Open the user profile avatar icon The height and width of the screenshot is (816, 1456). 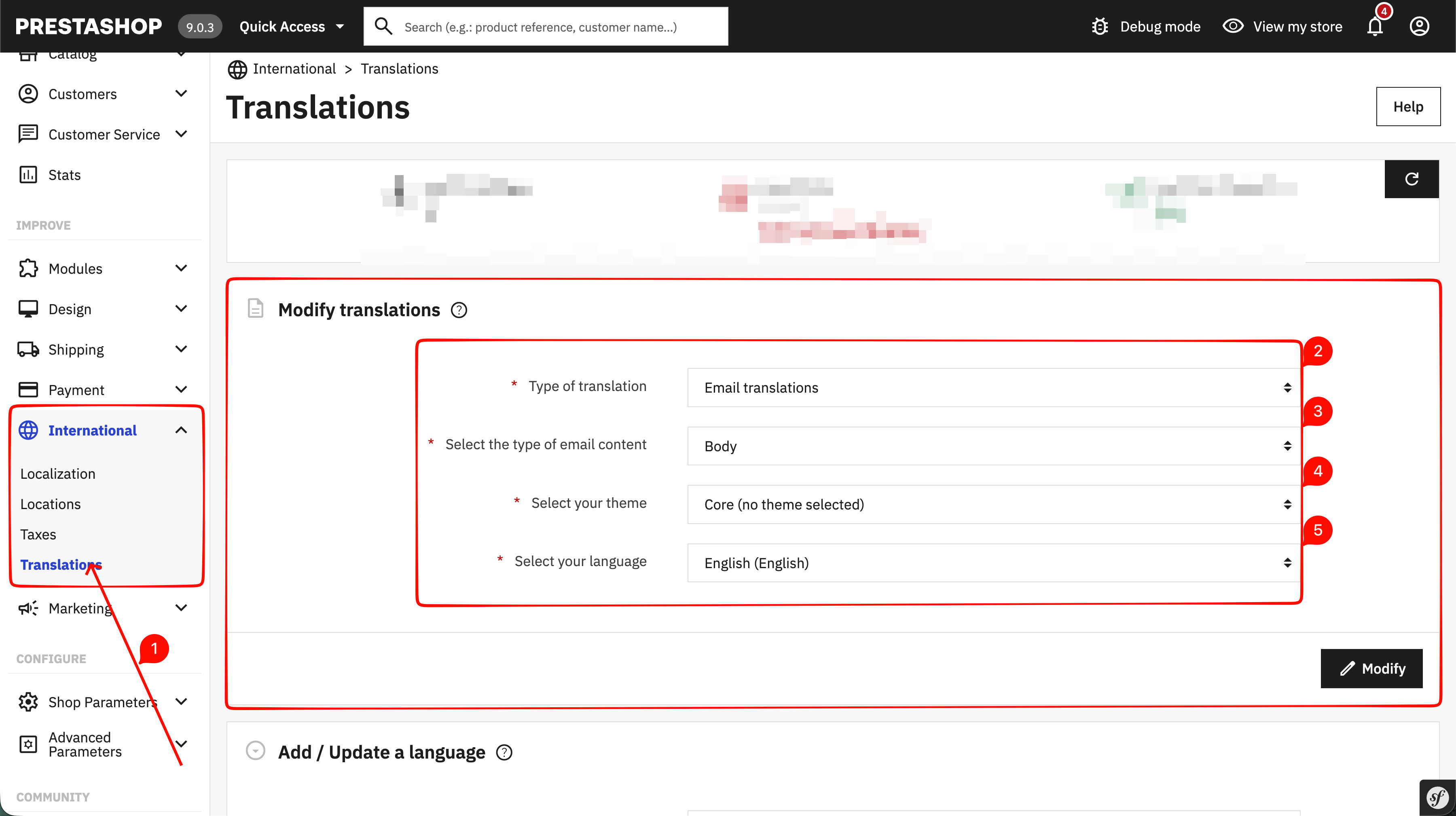tap(1419, 27)
